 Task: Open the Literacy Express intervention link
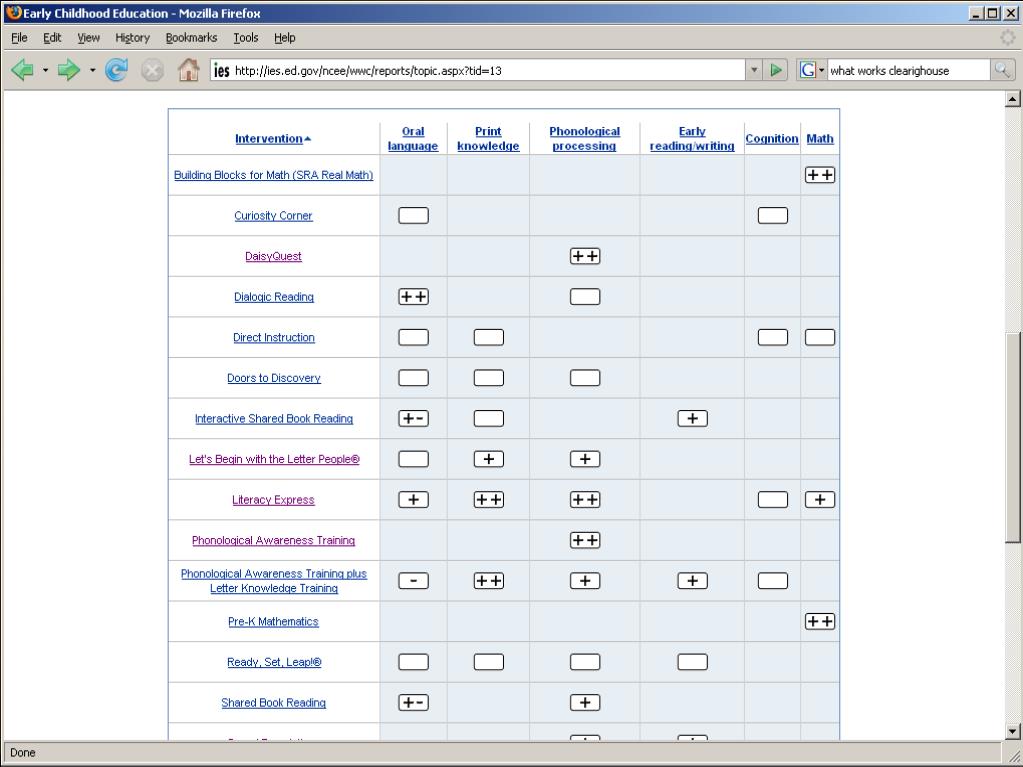pyautogui.click(x=273, y=500)
